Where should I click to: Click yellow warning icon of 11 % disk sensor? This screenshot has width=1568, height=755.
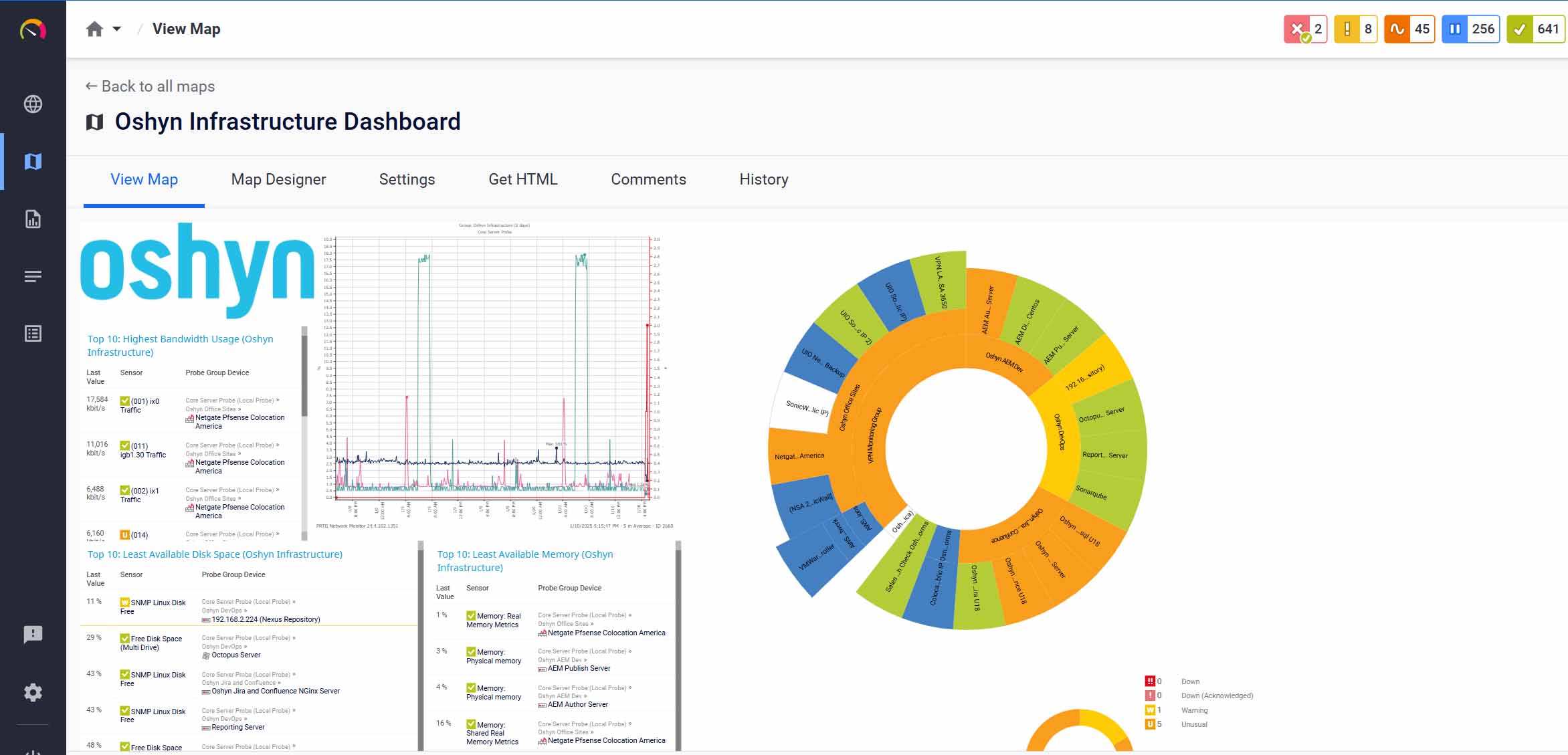(x=124, y=603)
